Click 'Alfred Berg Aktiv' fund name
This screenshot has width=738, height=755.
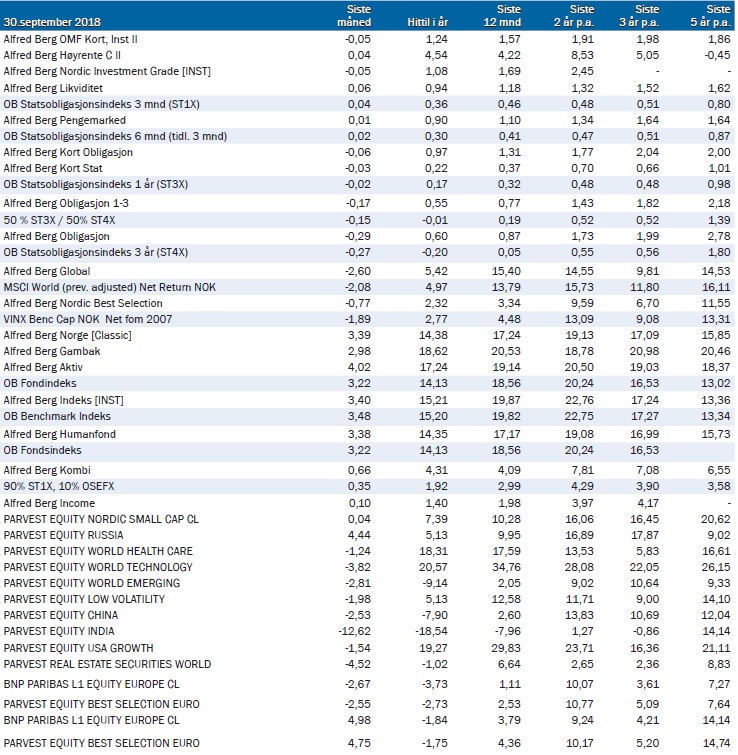[x=43, y=367]
